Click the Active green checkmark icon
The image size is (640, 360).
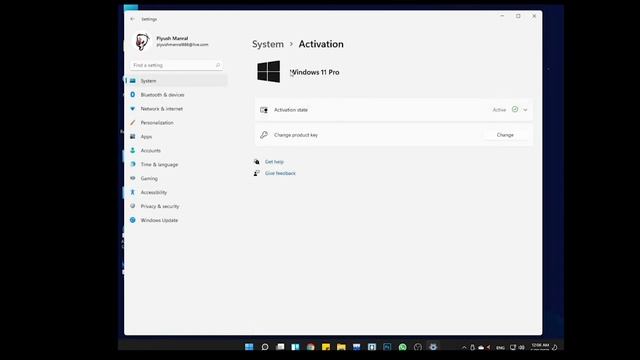click(515, 109)
